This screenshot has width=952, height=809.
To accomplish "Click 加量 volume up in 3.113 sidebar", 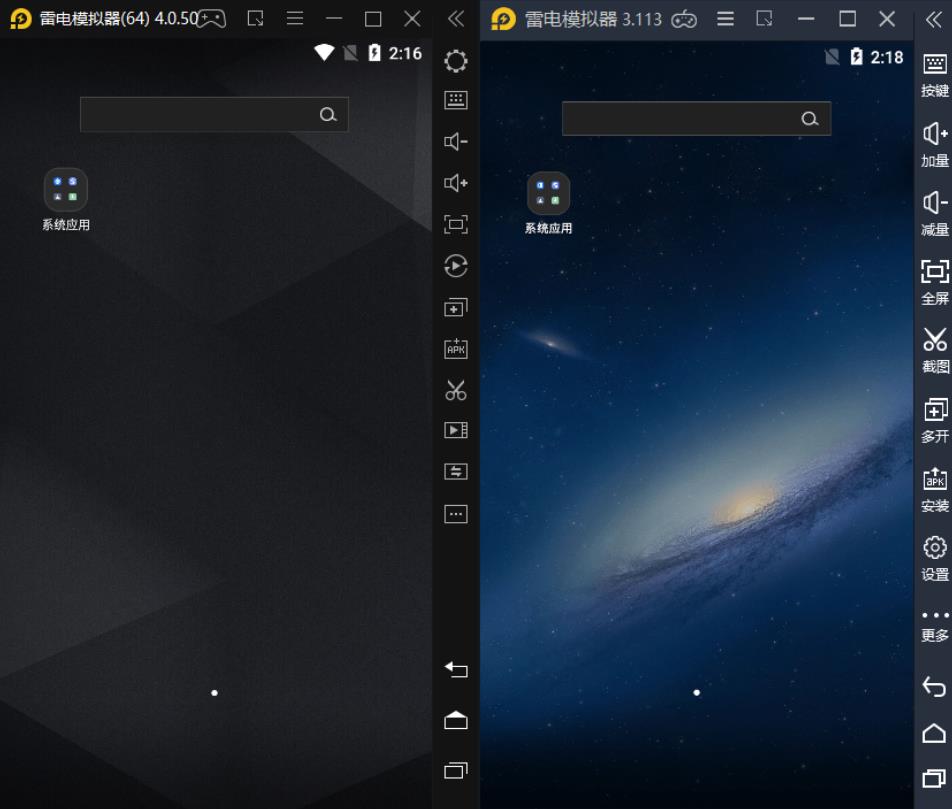I will [x=934, y=145].
